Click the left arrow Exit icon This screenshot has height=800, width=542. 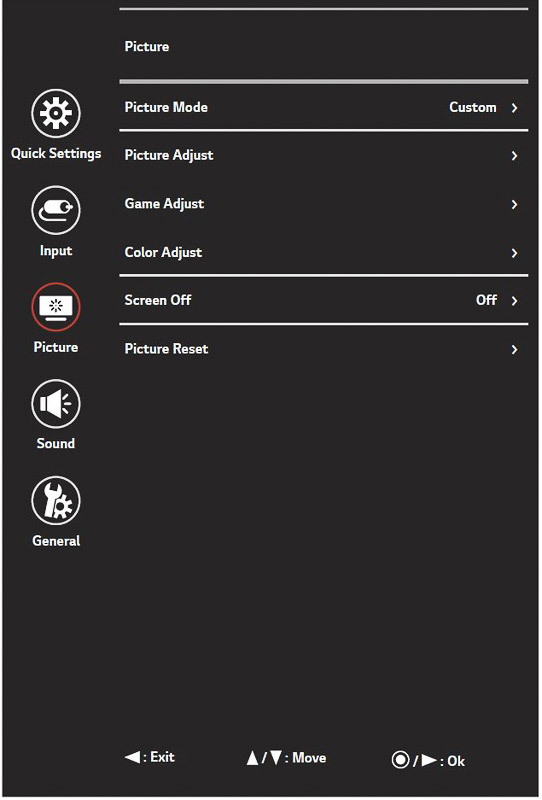coord(132,757)
